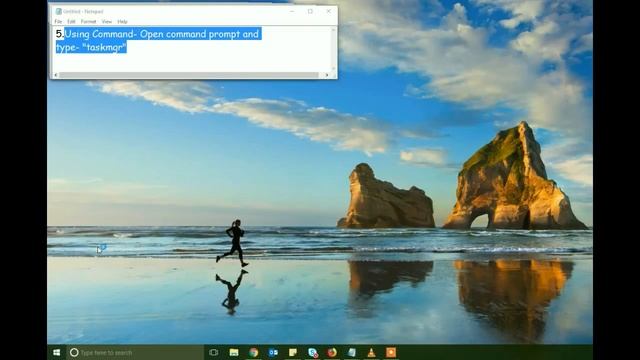Open the File menu in Notepad
Image resolution: width=640 pixels, height=360 pixels.
pos(58,22)
